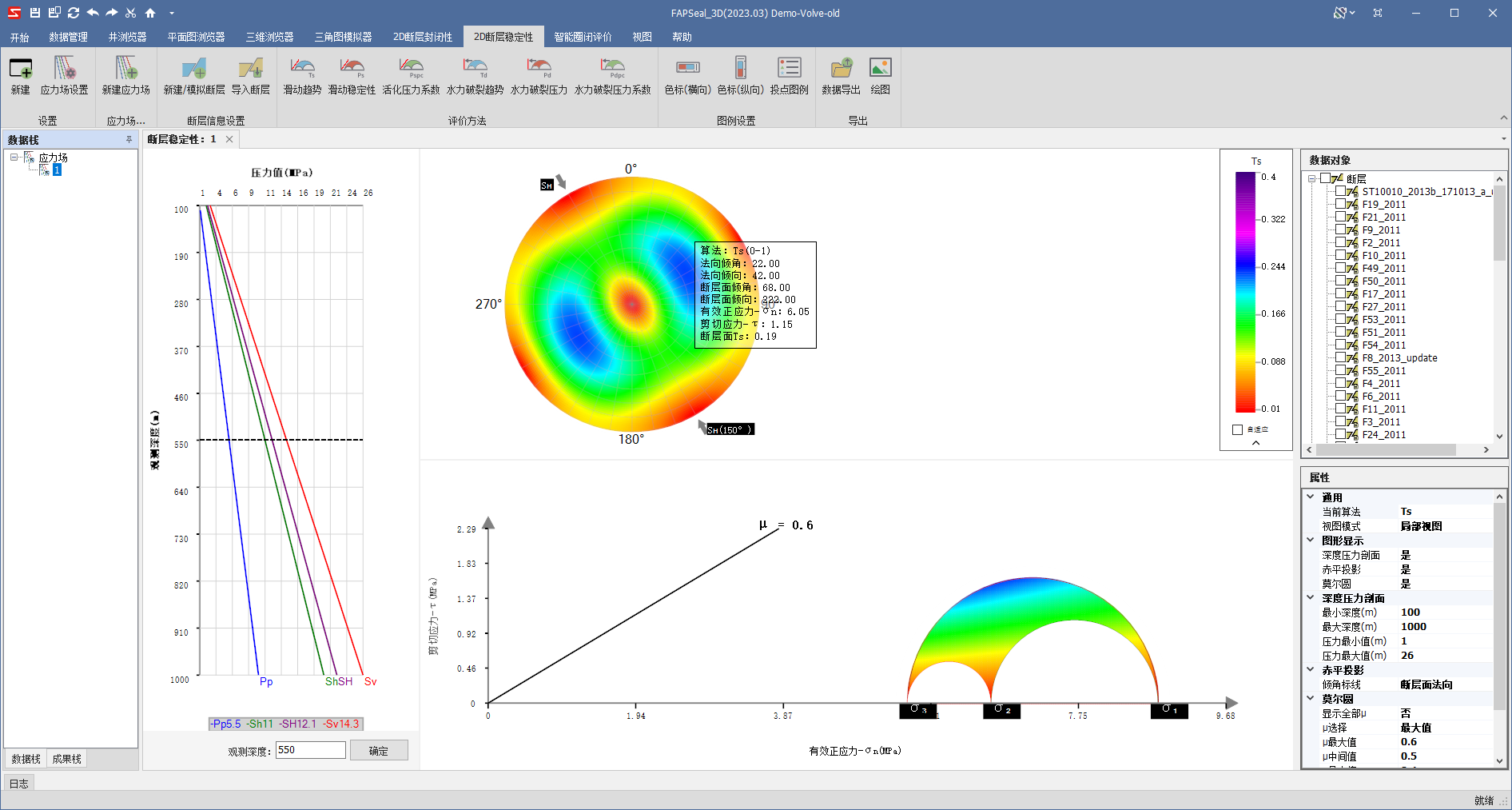Viewport: 1512px width, 810px height.
Task: Click the 确定 confirm button
Action: click(x=379, y=750)
